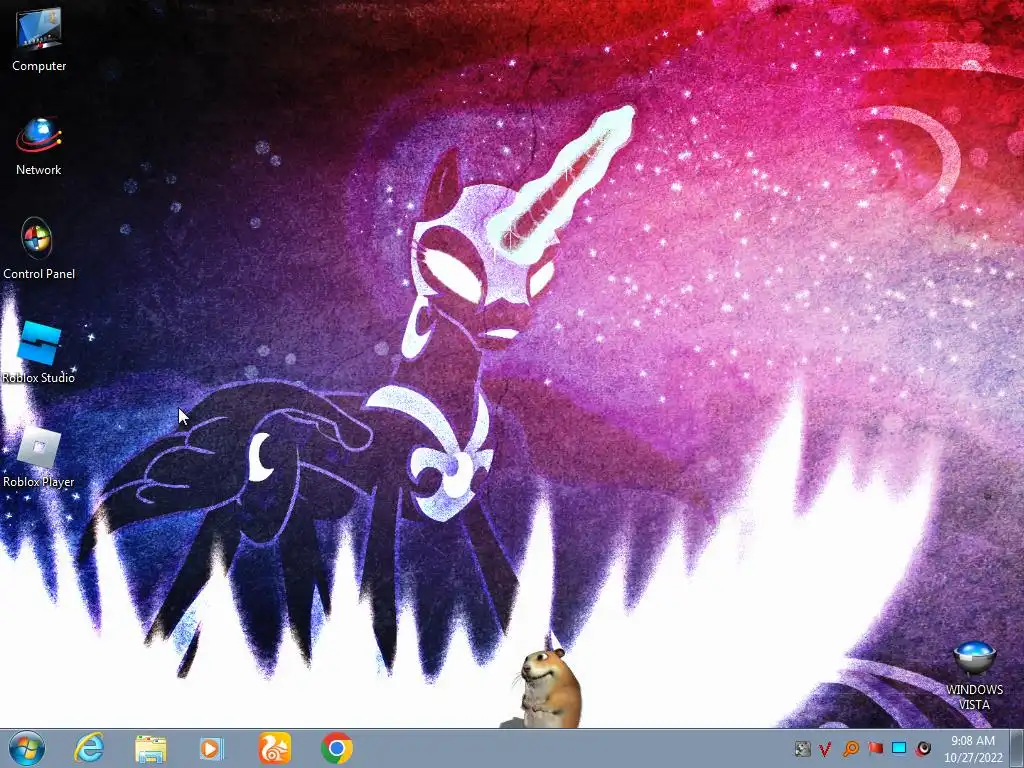Select the WINDOWS VISTA desktop icon
The height and width of the screenshot is (768, 1024).
[x=974, y=676]
